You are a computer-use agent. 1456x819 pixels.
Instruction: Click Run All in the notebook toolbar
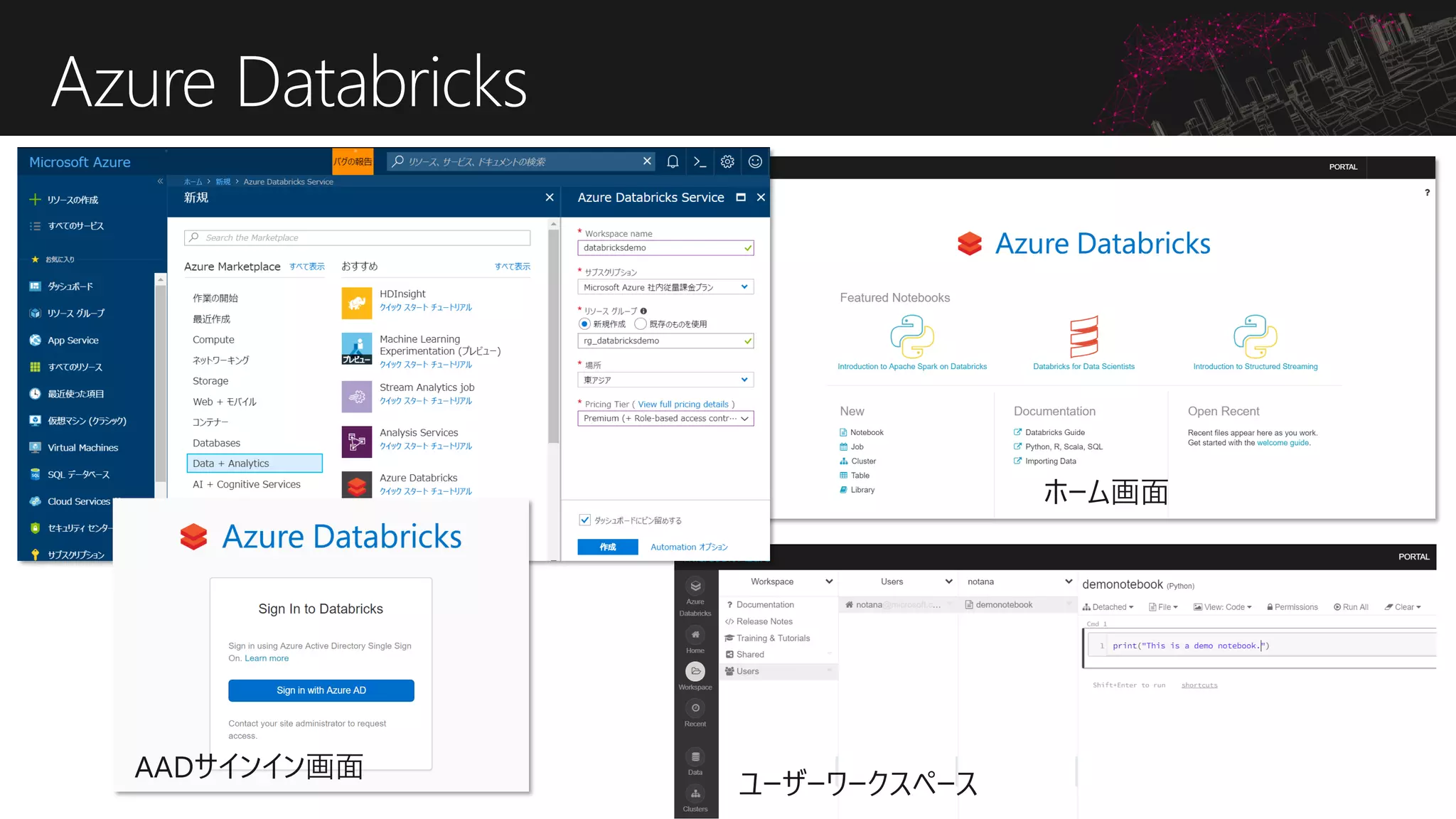[1351, 607]
